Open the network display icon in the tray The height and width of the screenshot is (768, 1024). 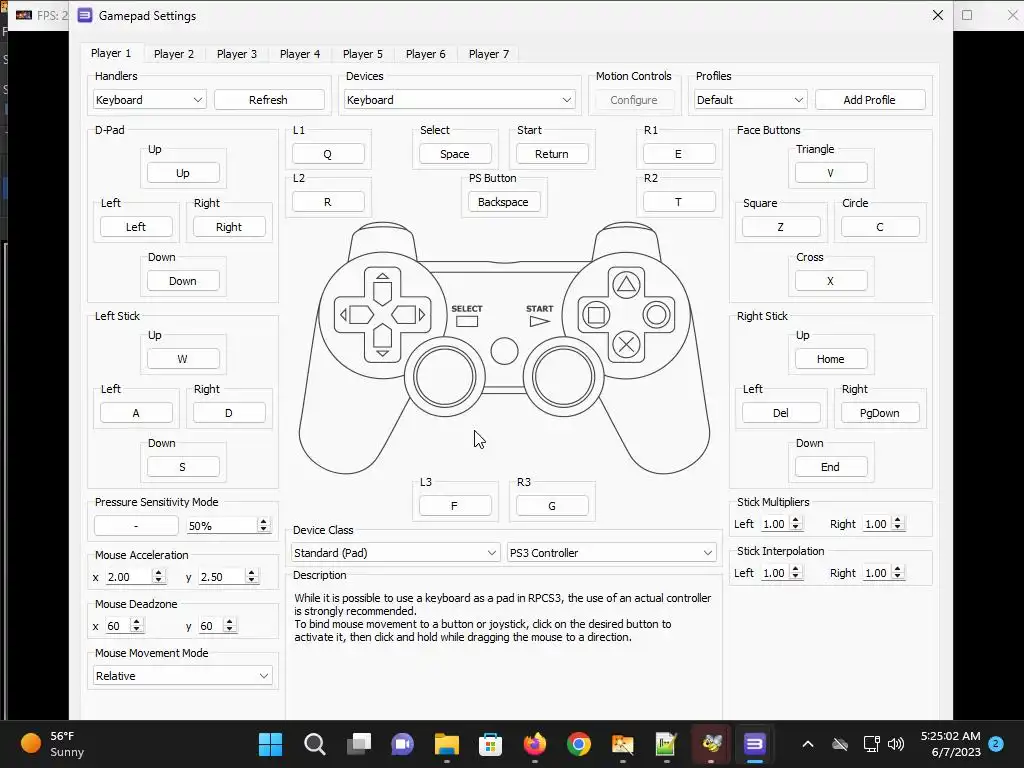point(871,744)
